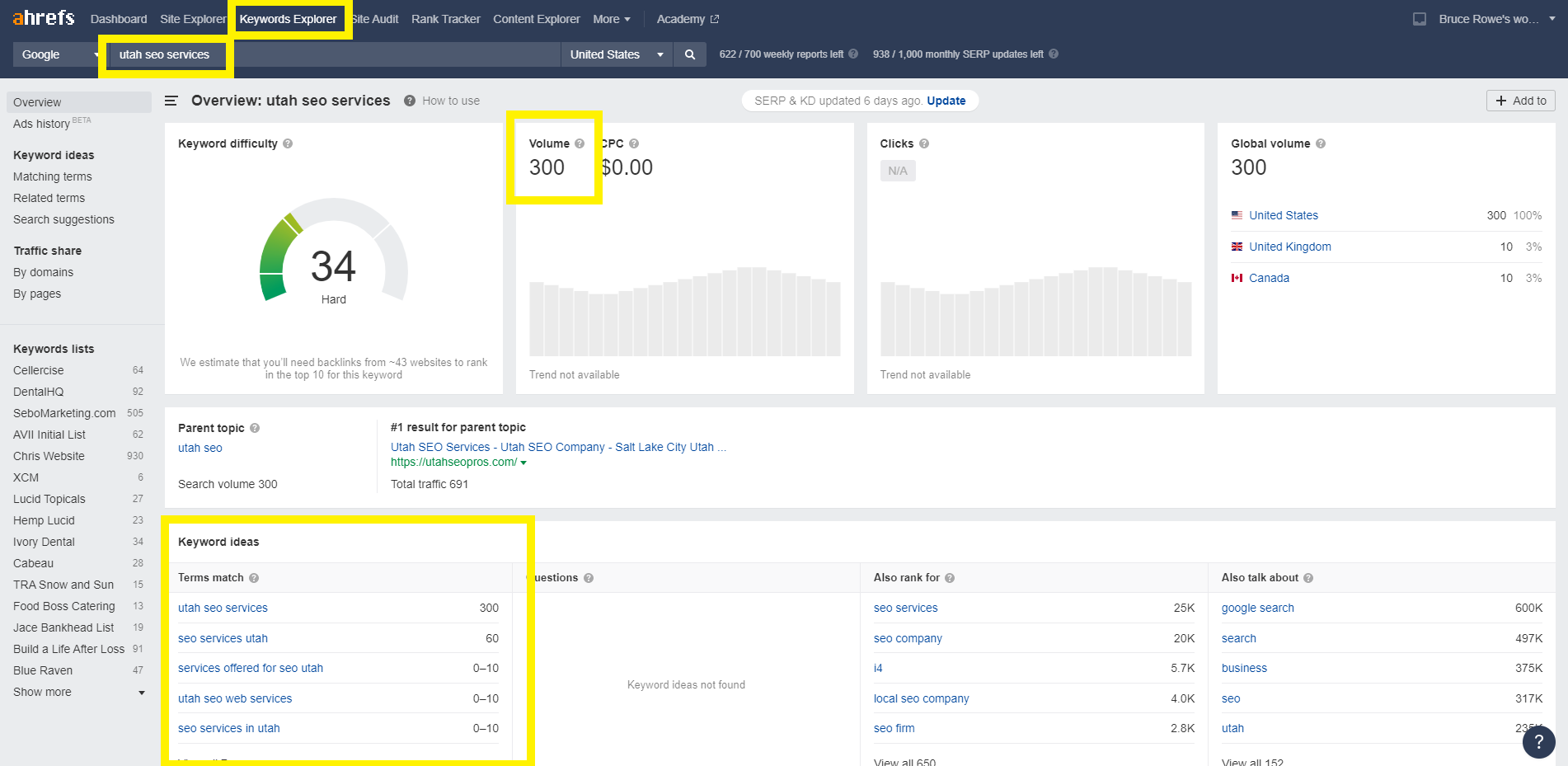Click the Keyword difficulty help icon
This screenshot has height=766, width=1568.
point(288,143)
